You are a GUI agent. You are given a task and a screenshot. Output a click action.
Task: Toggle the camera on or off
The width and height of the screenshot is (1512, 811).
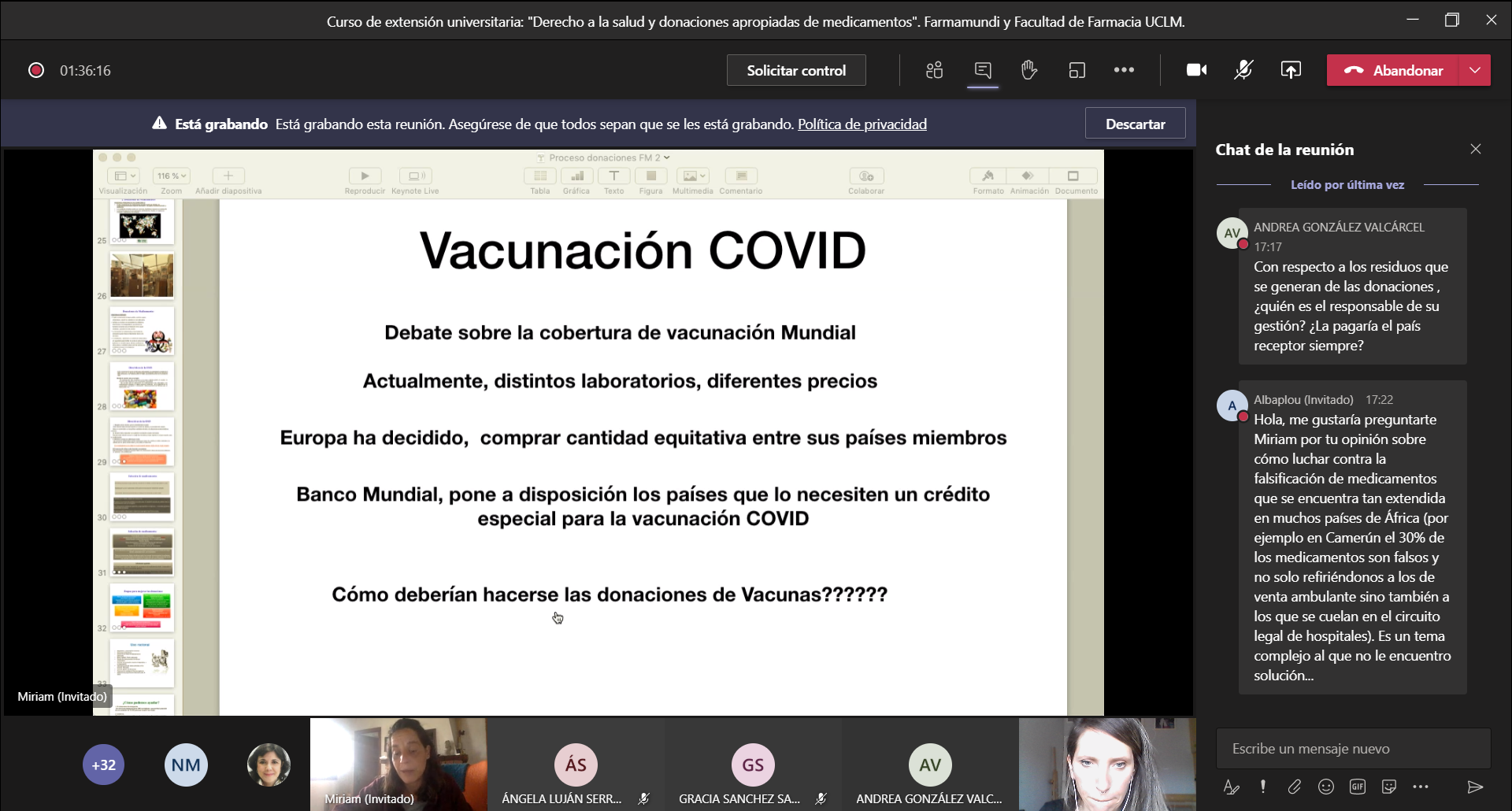1196,70
